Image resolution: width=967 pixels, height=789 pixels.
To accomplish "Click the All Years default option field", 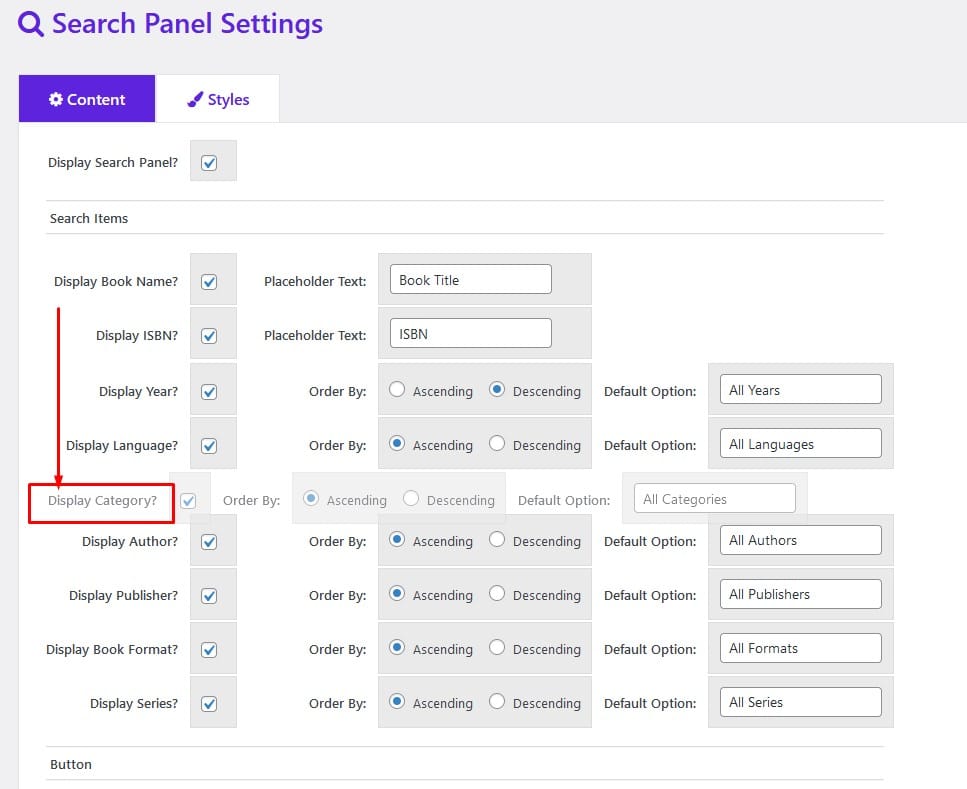I will pos(800,390).
